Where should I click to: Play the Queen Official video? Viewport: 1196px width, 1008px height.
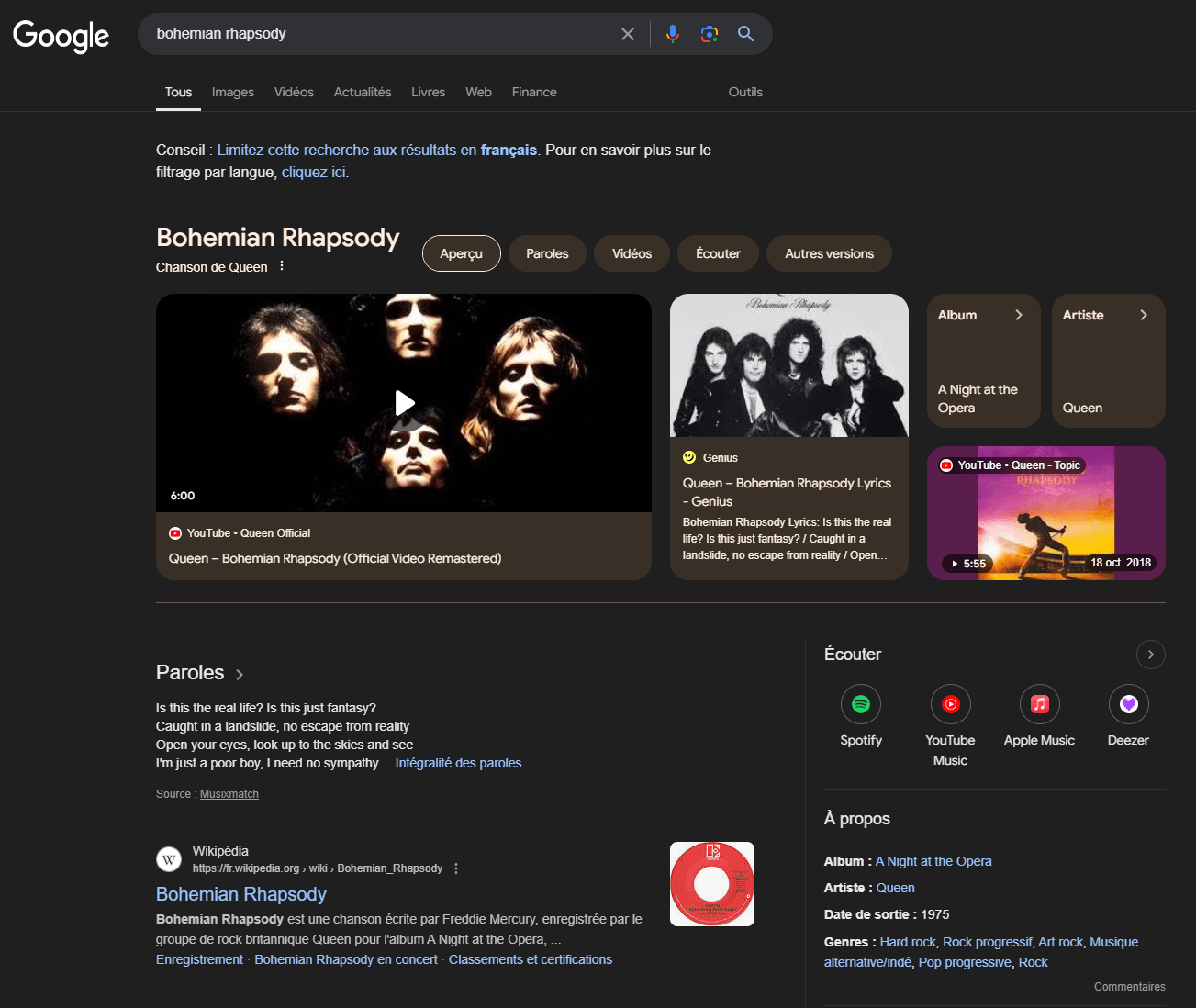(404, 403)
